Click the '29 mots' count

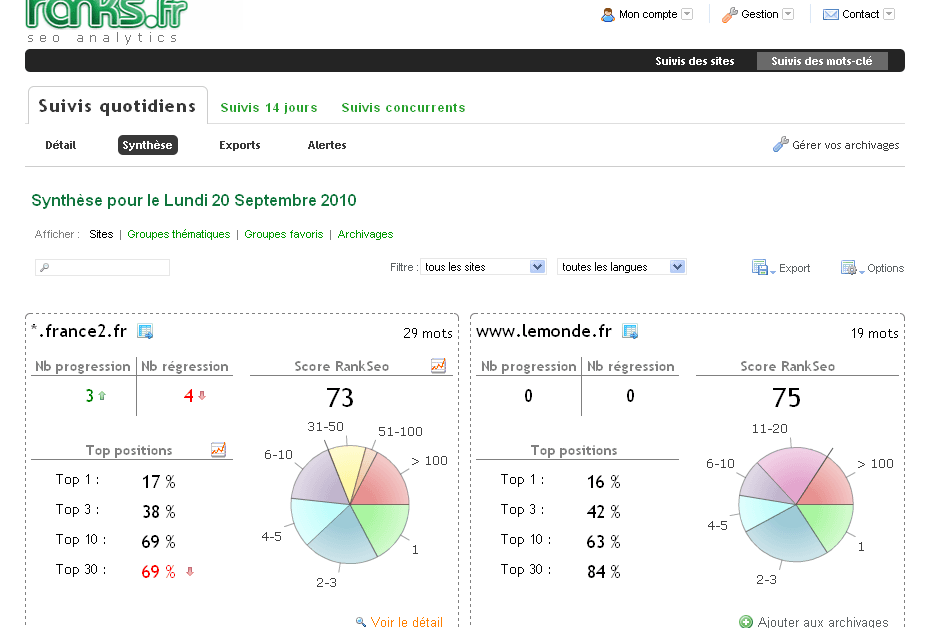tap(428, 333)
